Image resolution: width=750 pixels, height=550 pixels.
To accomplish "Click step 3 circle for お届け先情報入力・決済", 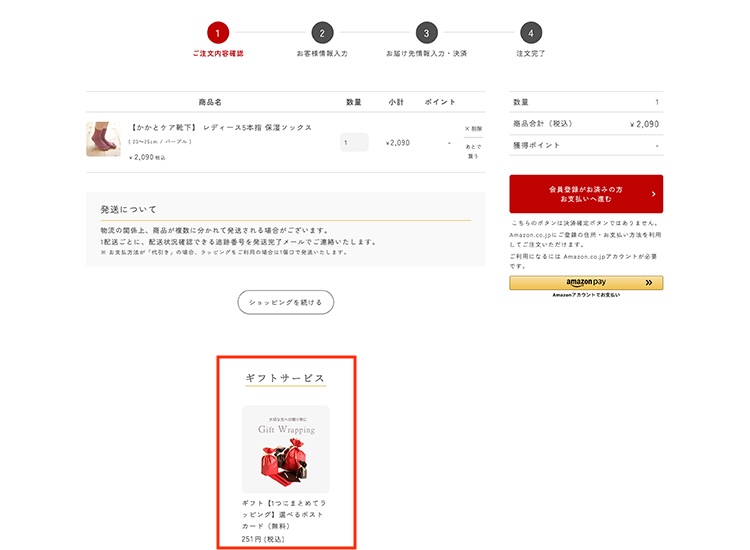I will [x=426, y=33].
